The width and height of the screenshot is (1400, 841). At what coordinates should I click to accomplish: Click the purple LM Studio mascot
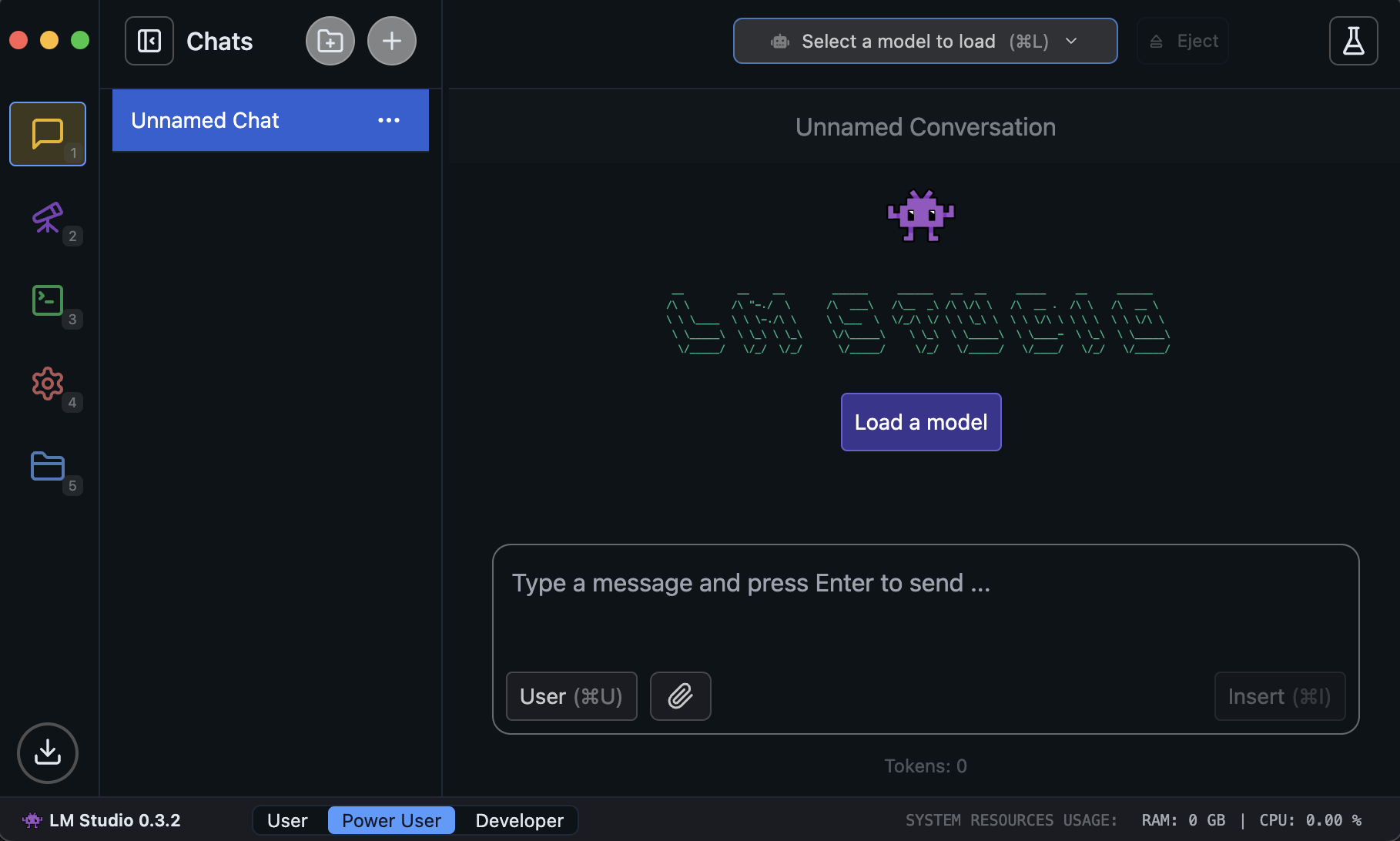click(x=921, y=216)
